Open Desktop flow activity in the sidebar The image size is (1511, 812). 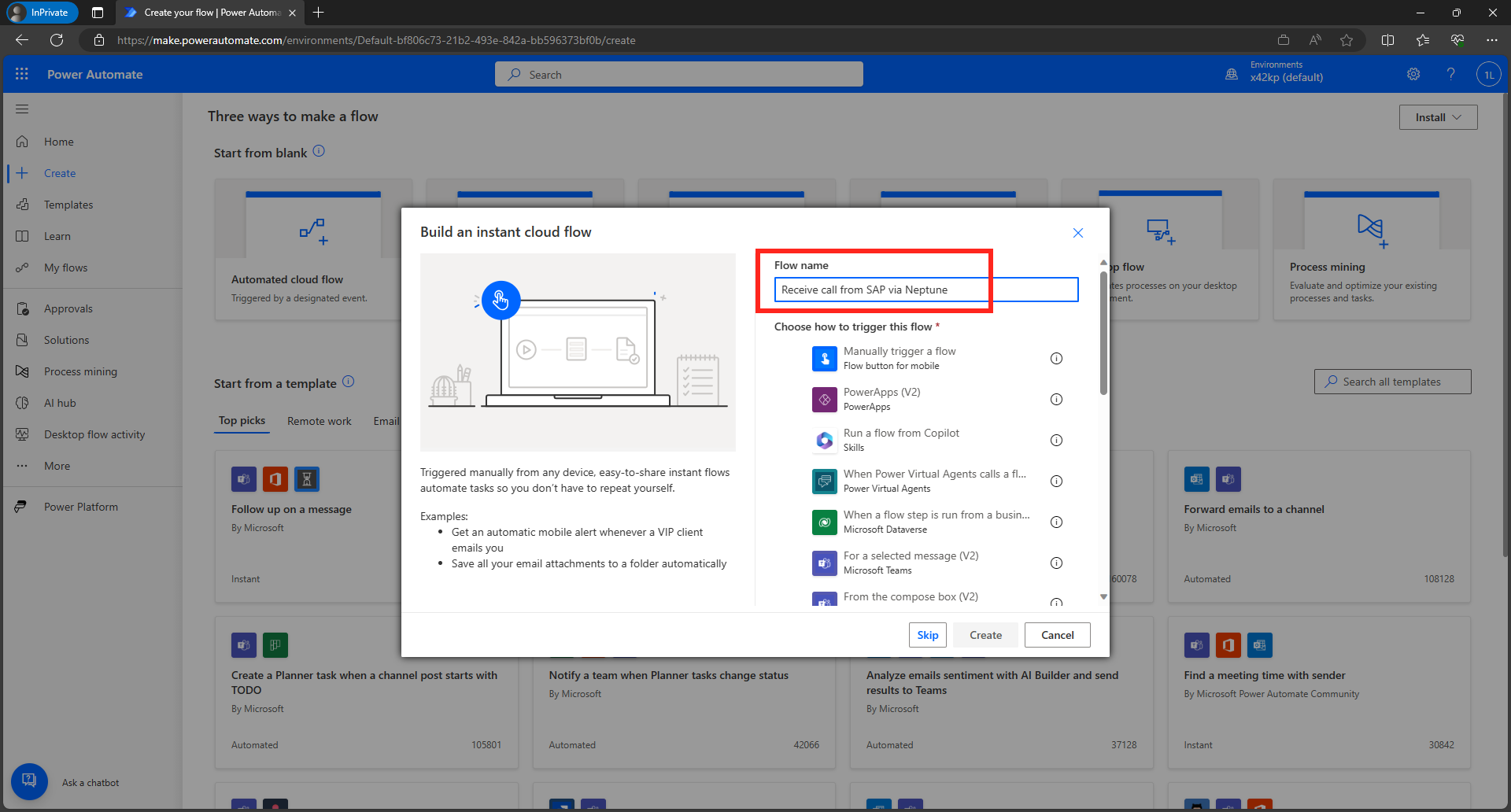pyautogui.click(x=93, y=434)
